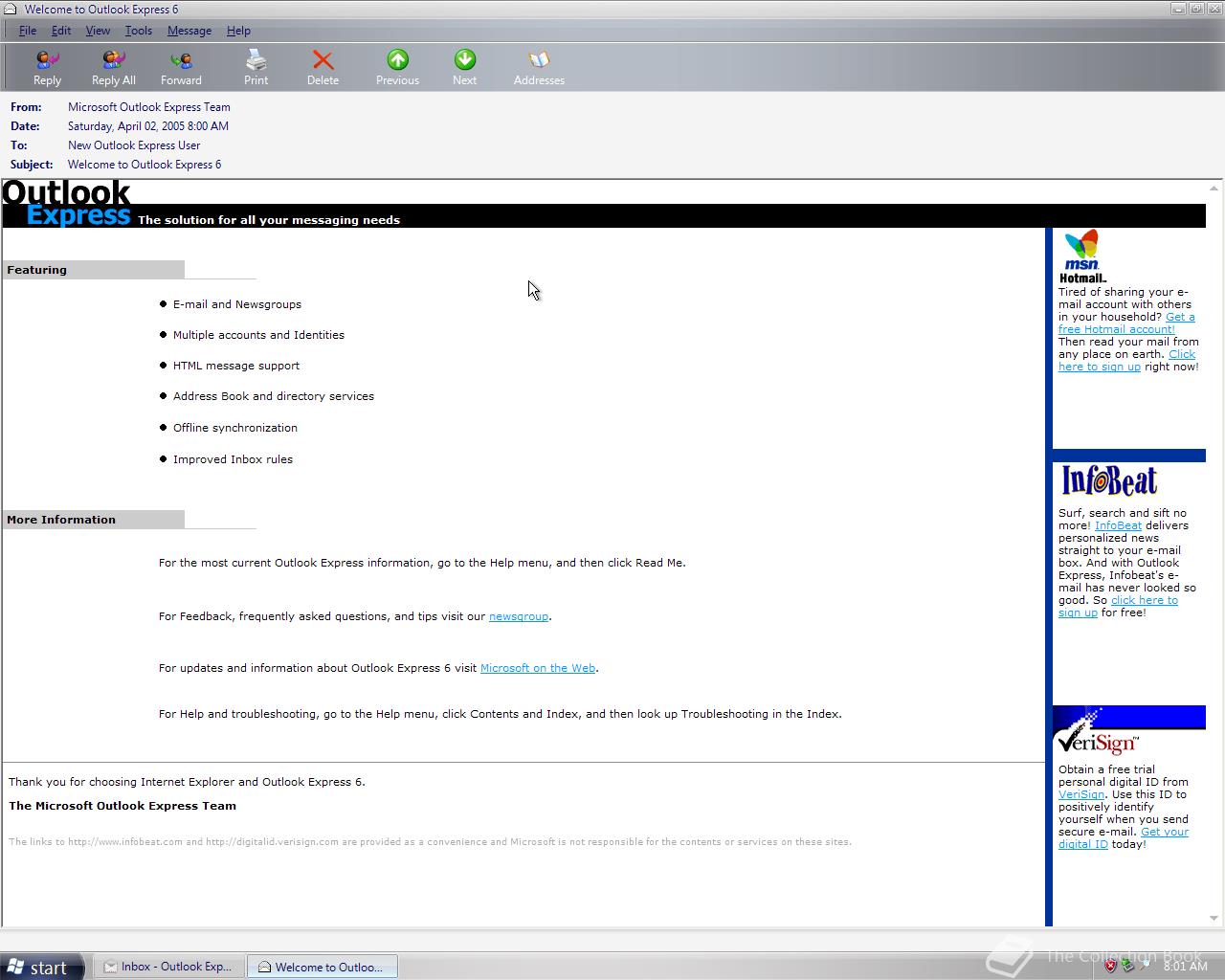Click the Hotmail 'Click here to sign up' link
This screenshot has width=1225, height=980.
point(1126,361)
